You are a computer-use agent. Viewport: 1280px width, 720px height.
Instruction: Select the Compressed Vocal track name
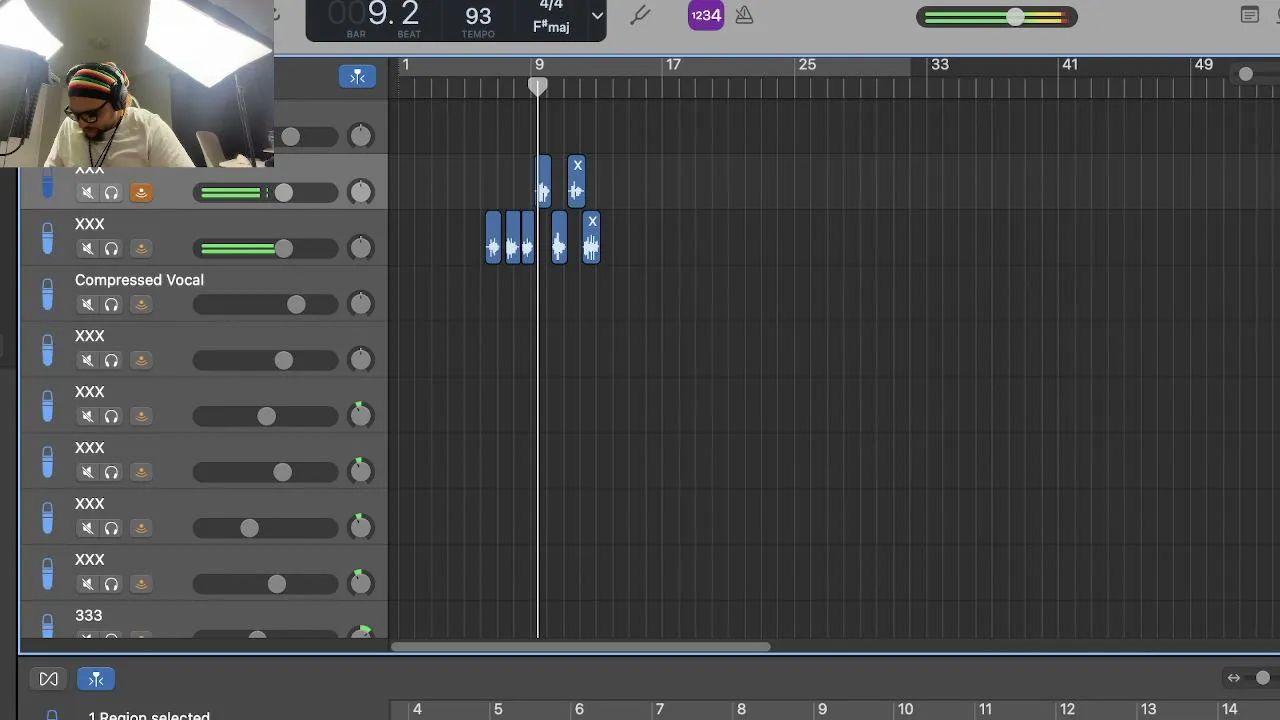139,280
